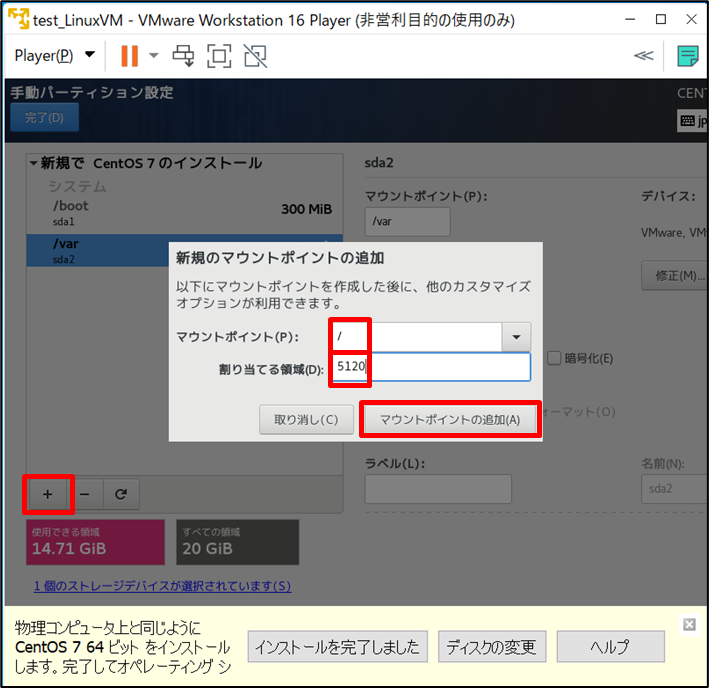This screenshot has width=709, height=688.
Task: Click the sda2 heading on right panel
Action: click(379, 163)
